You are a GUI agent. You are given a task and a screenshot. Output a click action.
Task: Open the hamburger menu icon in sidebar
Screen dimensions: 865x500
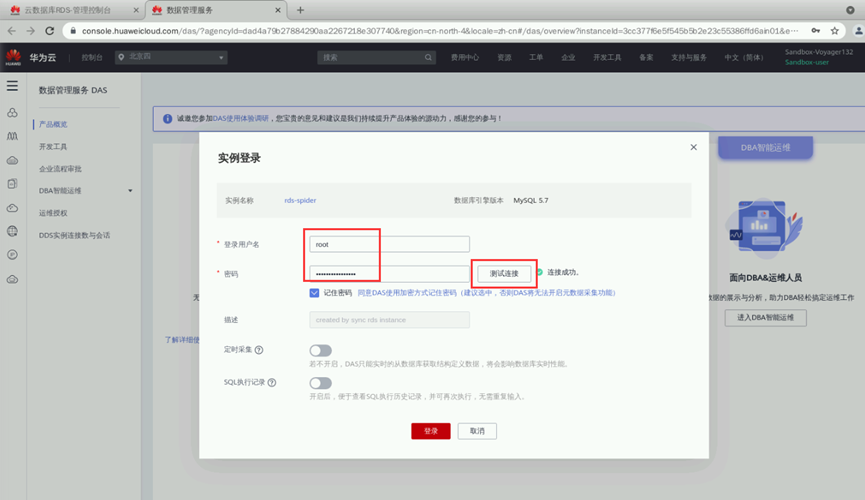(x=12, y=86)
